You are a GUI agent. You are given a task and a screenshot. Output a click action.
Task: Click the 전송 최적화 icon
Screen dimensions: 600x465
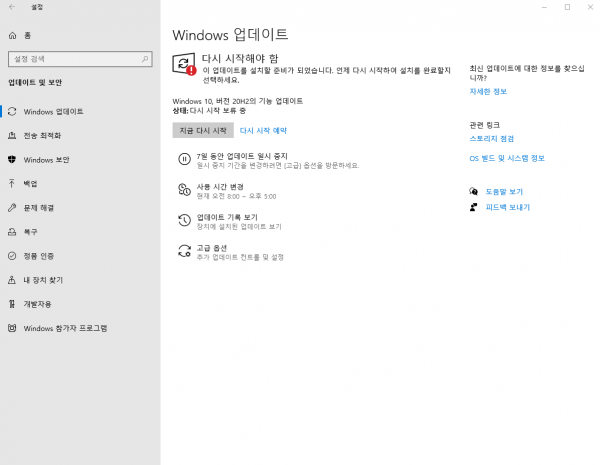[12, 135]
